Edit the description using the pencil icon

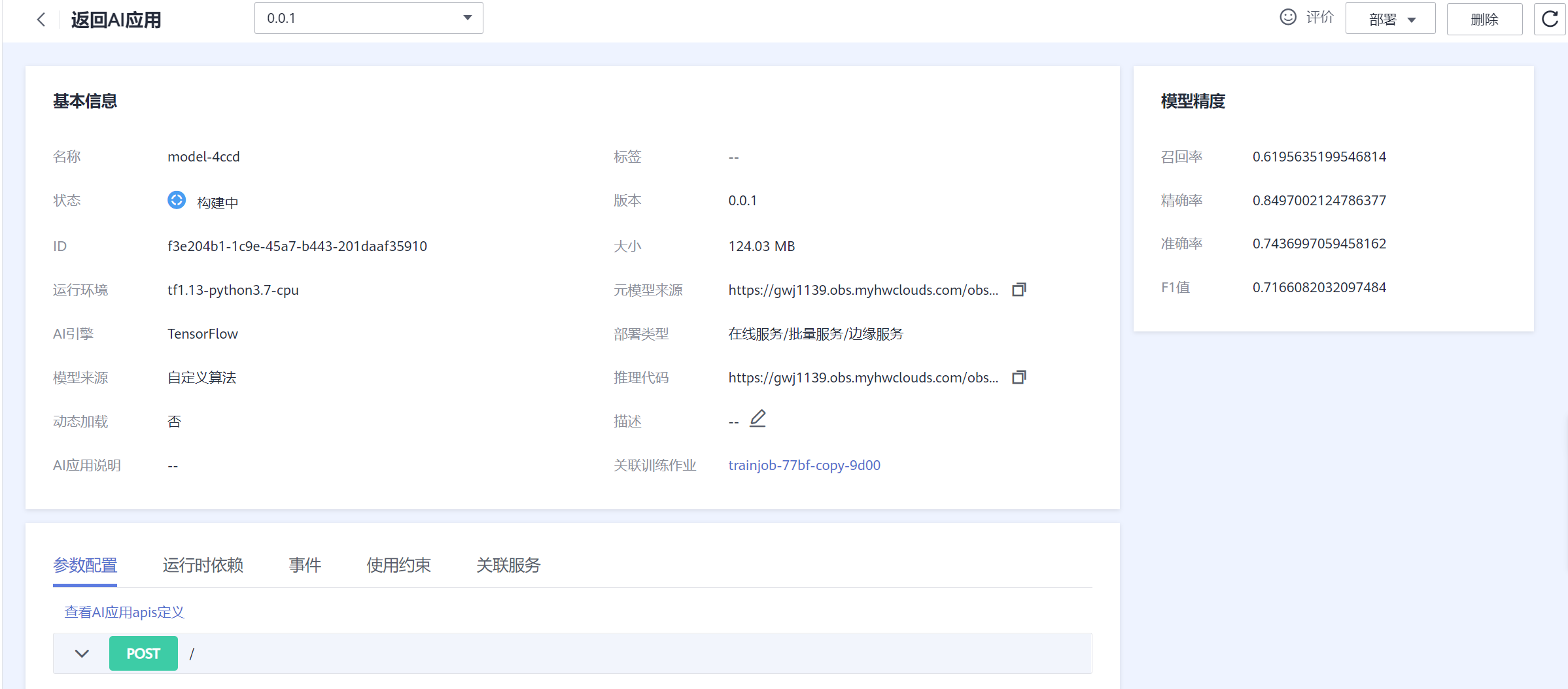pyautogui.click(x=758, y=418)
